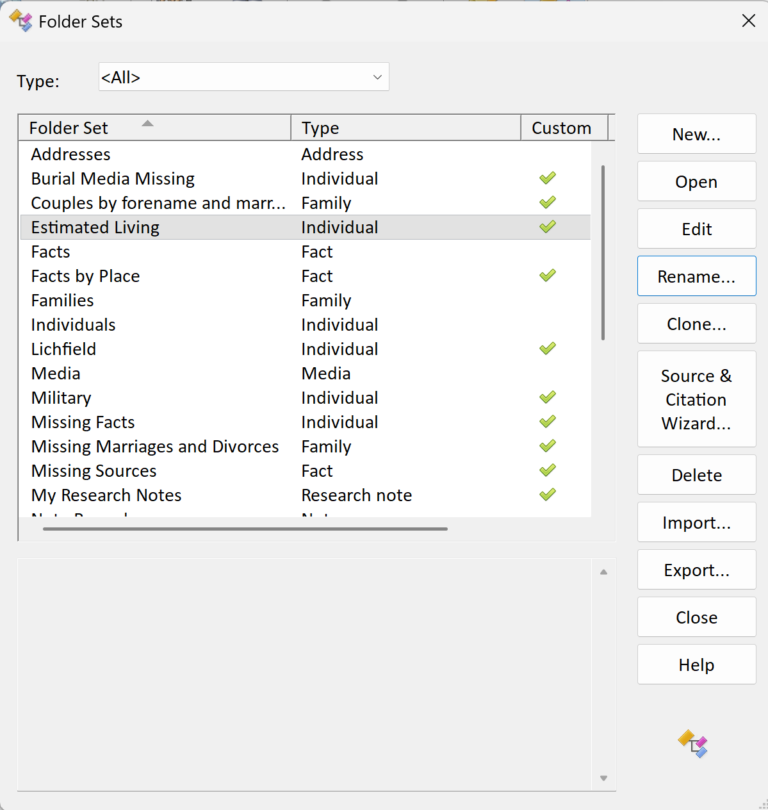Image resolution: width=768 pixels, height=810 pixels.
Task: Click the Folder Sets title bar icon
Action: point(21,21)
